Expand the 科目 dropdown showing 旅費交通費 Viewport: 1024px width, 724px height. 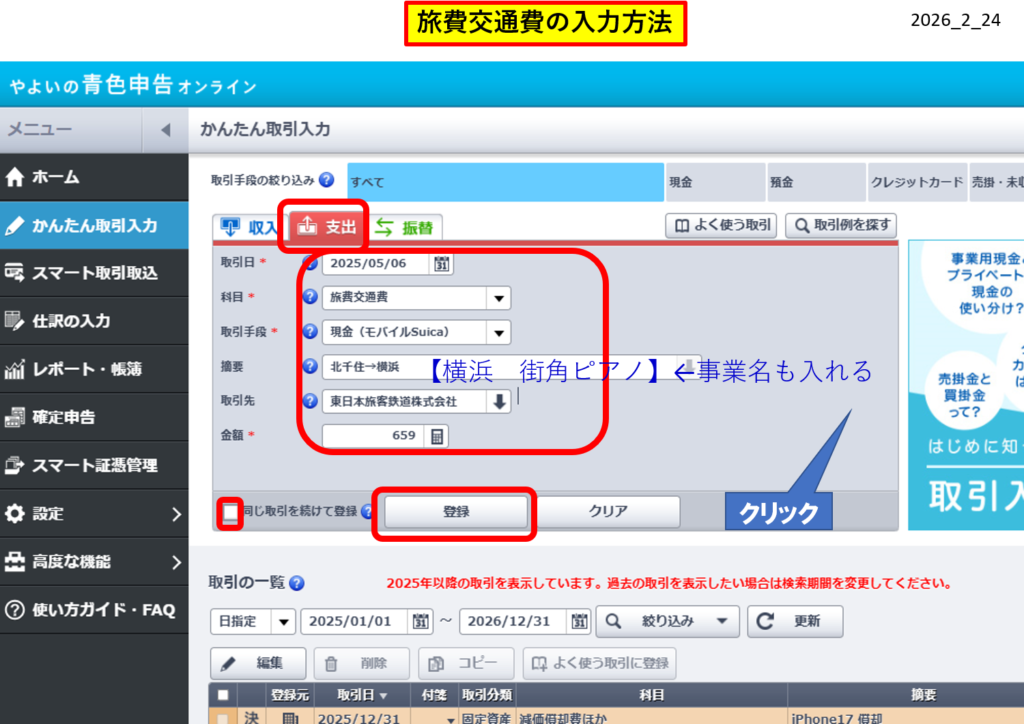(497, 298)
